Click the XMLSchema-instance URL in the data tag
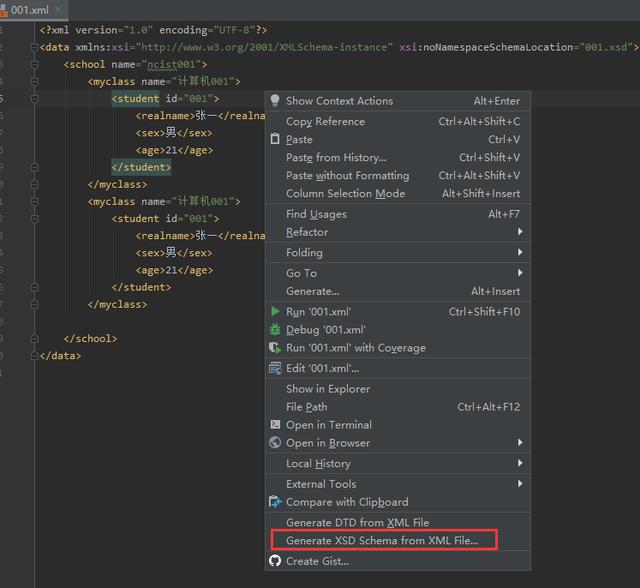 point(264,47)
